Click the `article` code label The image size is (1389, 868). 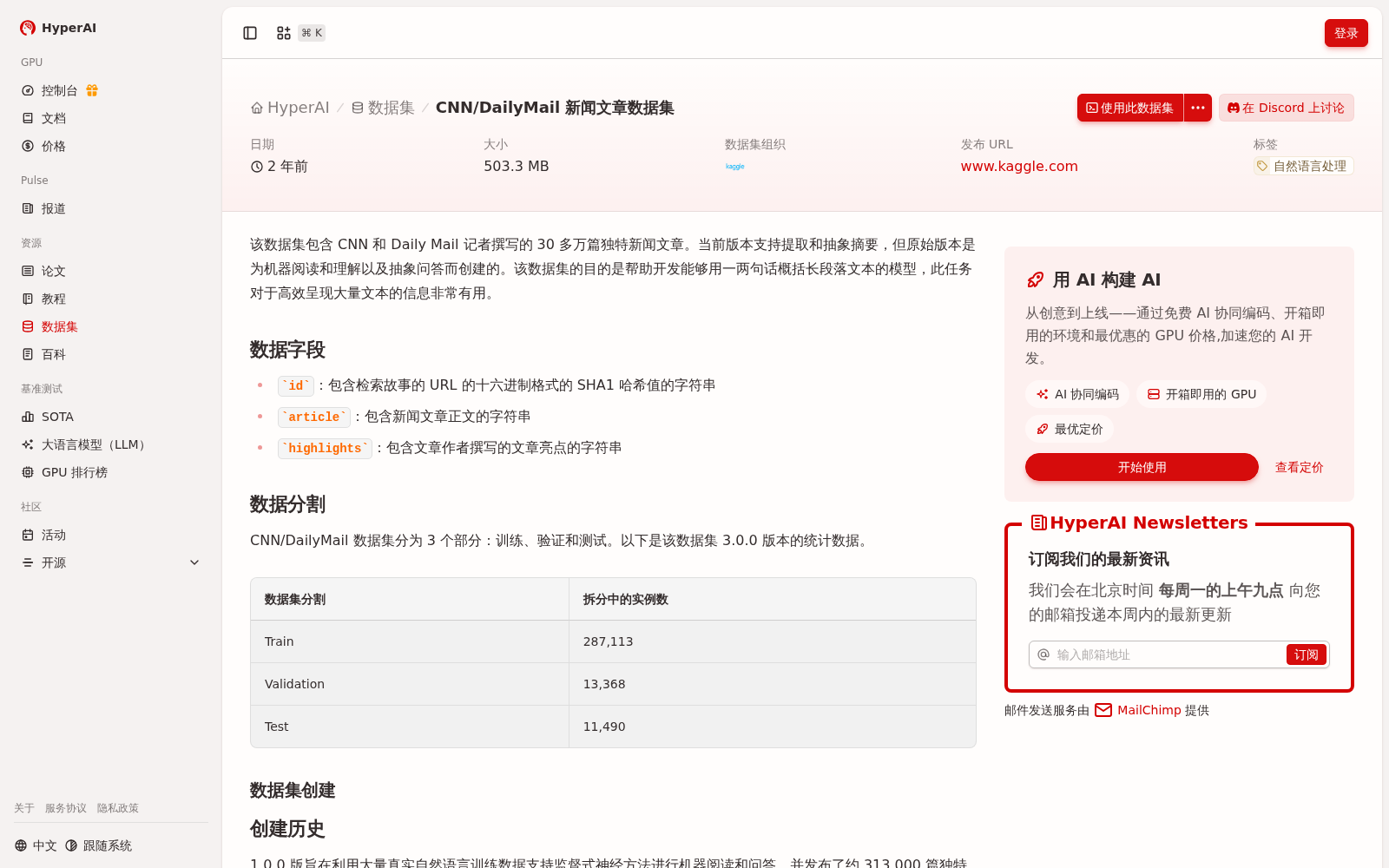(x=313, y=417)
